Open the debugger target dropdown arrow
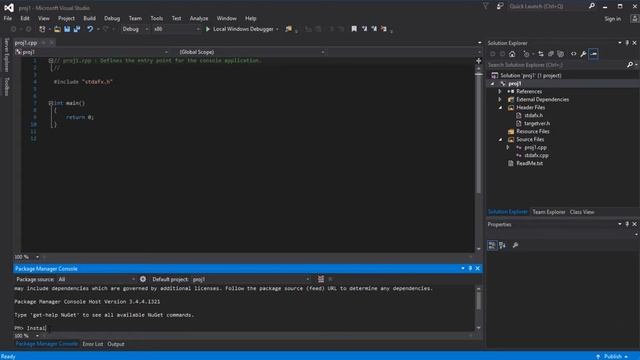Image resolution: width=640 pixels, height=360 pixels. click(x=277, y=29)
